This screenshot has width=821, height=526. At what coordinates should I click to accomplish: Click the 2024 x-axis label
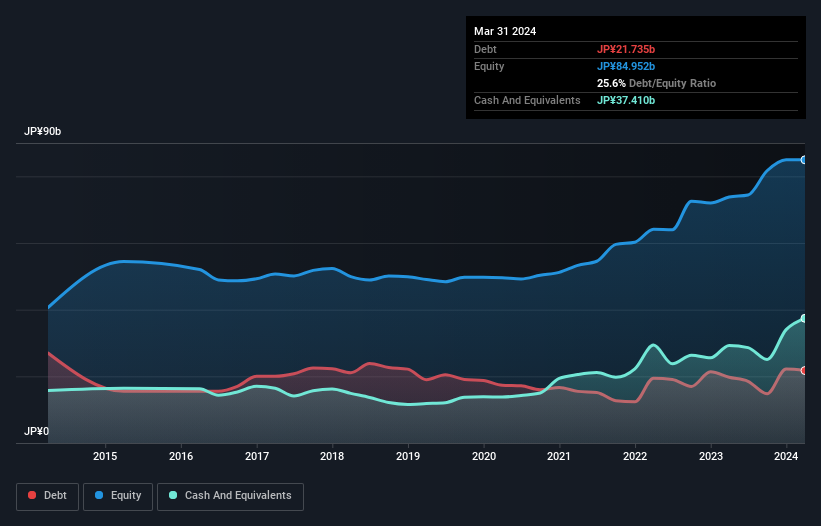coord(786,456)
